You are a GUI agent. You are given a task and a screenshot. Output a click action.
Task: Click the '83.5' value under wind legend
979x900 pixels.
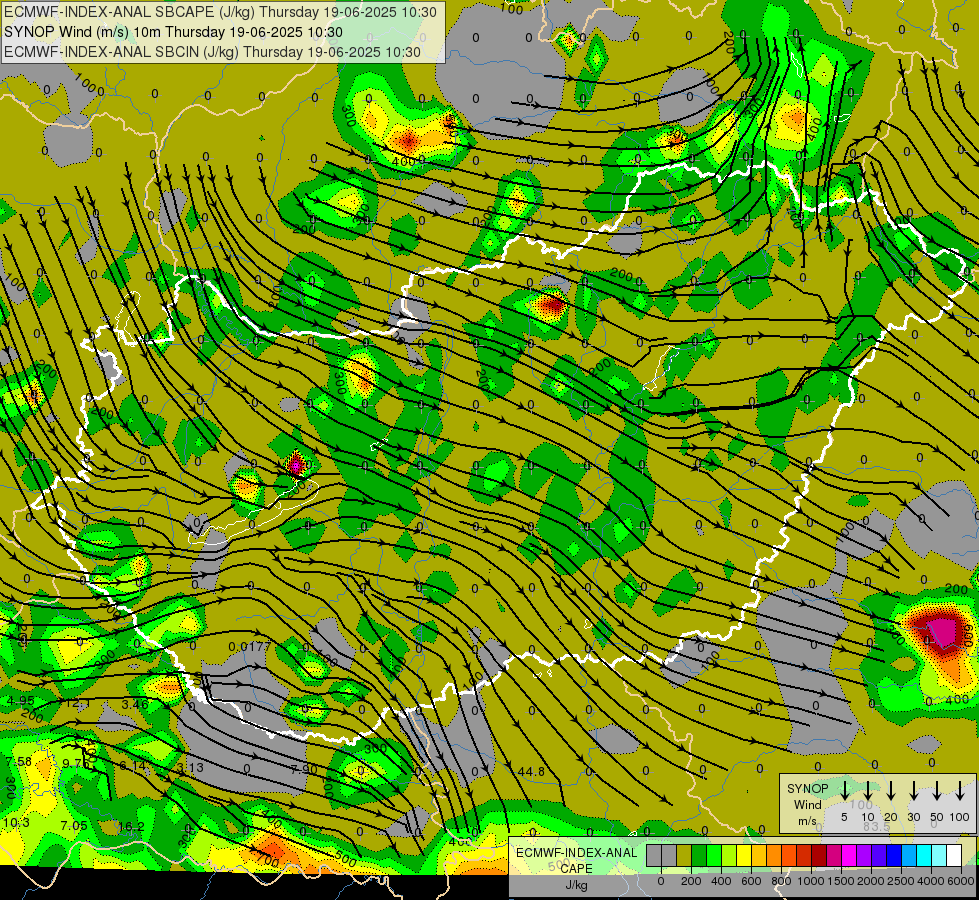877,826
